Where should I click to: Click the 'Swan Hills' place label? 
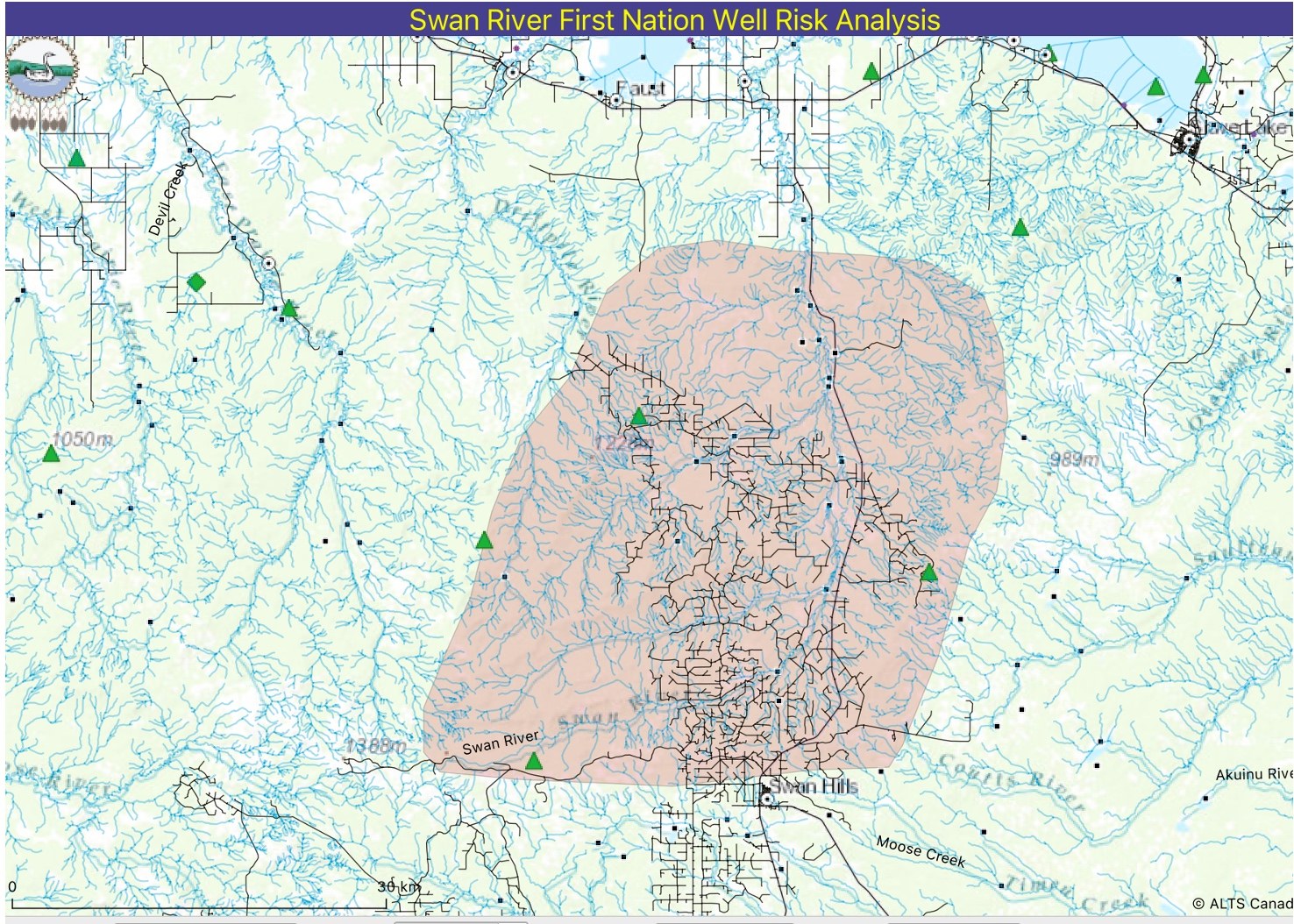pyautogui.click(x=813, y=785)
